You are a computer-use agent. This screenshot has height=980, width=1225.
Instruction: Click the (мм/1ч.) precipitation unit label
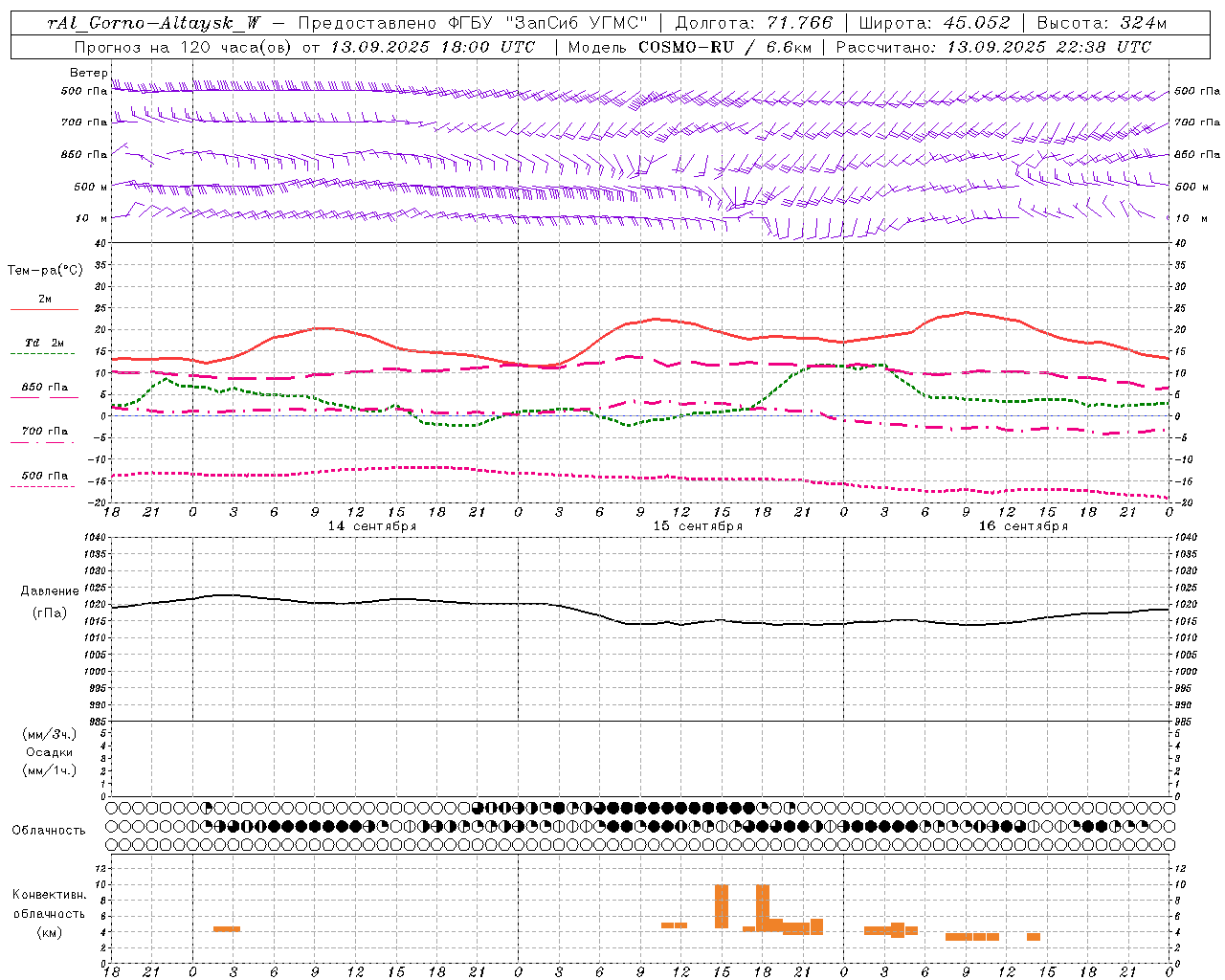tap(50, 770)
